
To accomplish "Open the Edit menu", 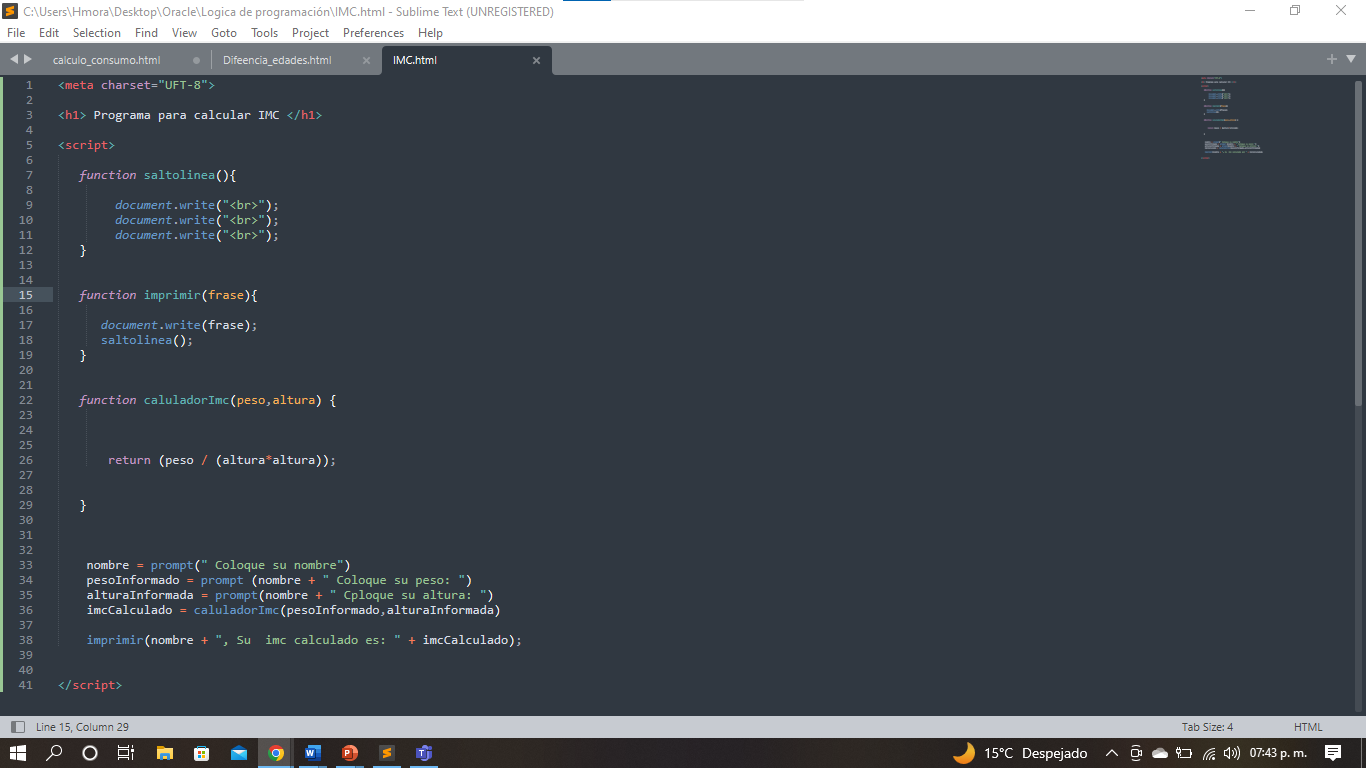I will 49,33.
